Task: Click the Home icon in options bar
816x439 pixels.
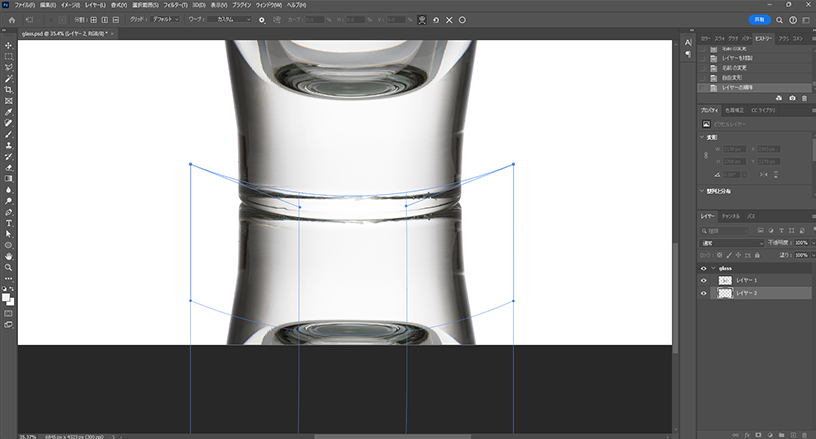Action: coord(12,20)
